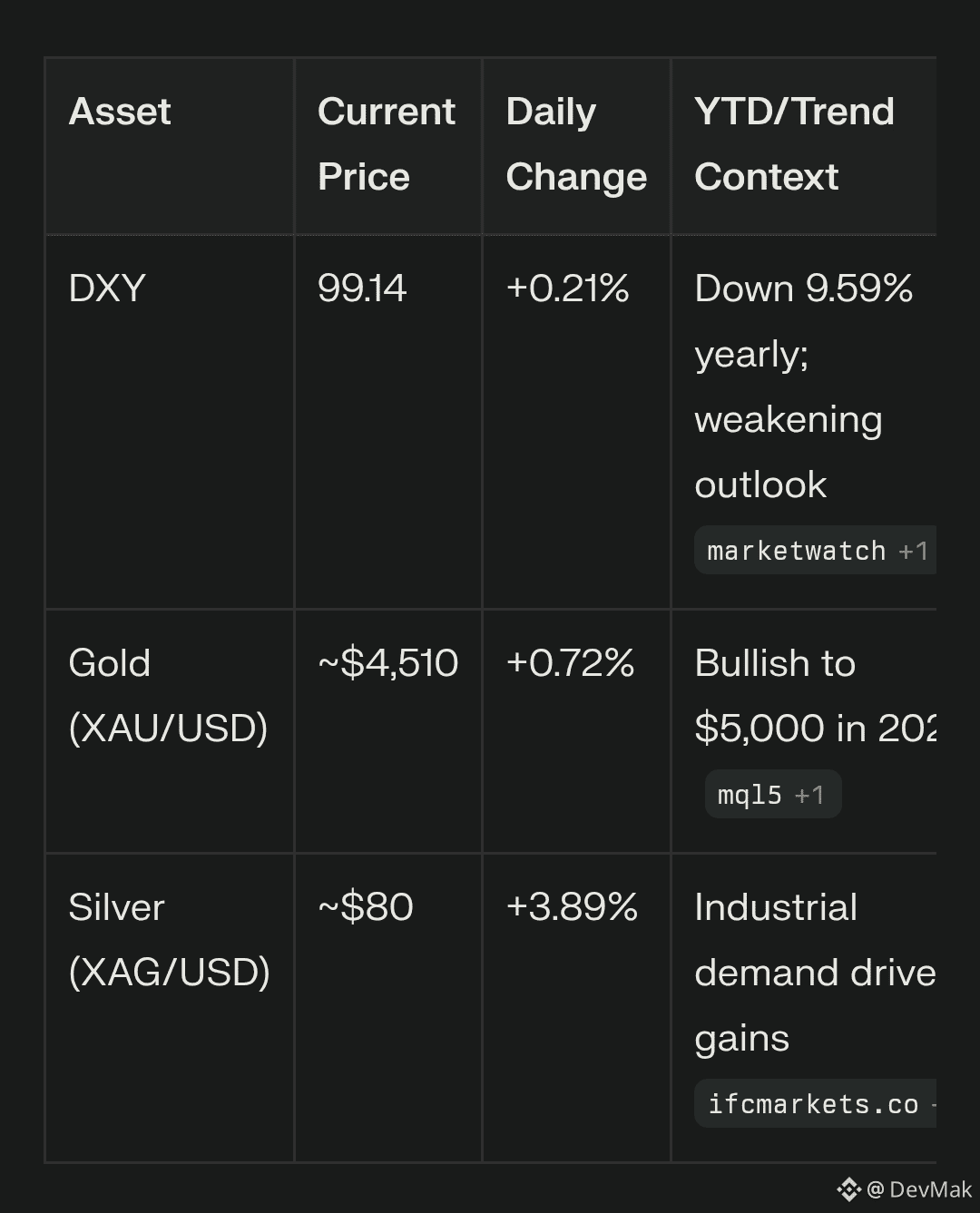Image resolution: width=980 pixels, height=1213 pixels.
Task: Select the DXY asset cell
Action: point(107,289)
